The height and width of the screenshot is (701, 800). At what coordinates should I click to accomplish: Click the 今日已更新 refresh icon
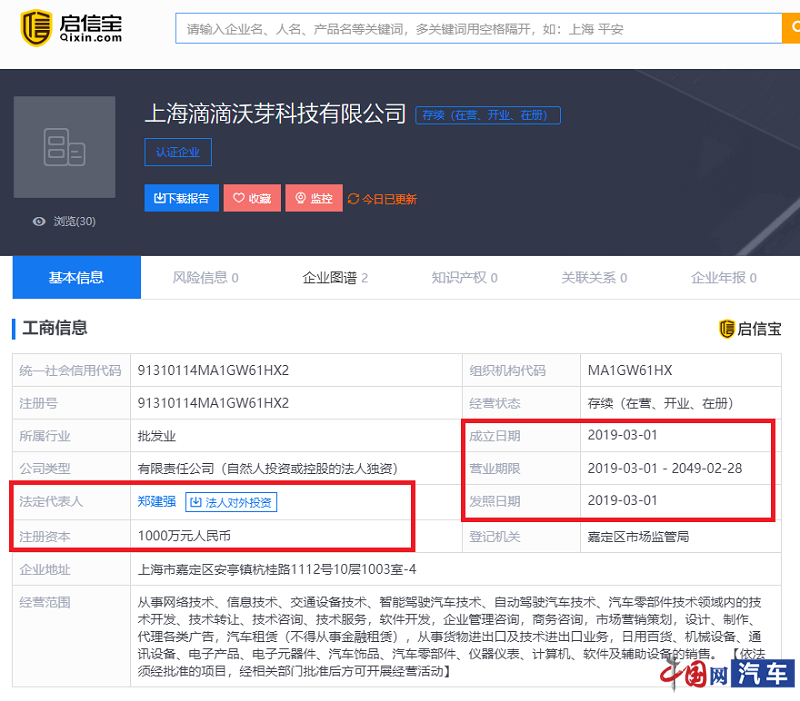(x=353, y=198)
